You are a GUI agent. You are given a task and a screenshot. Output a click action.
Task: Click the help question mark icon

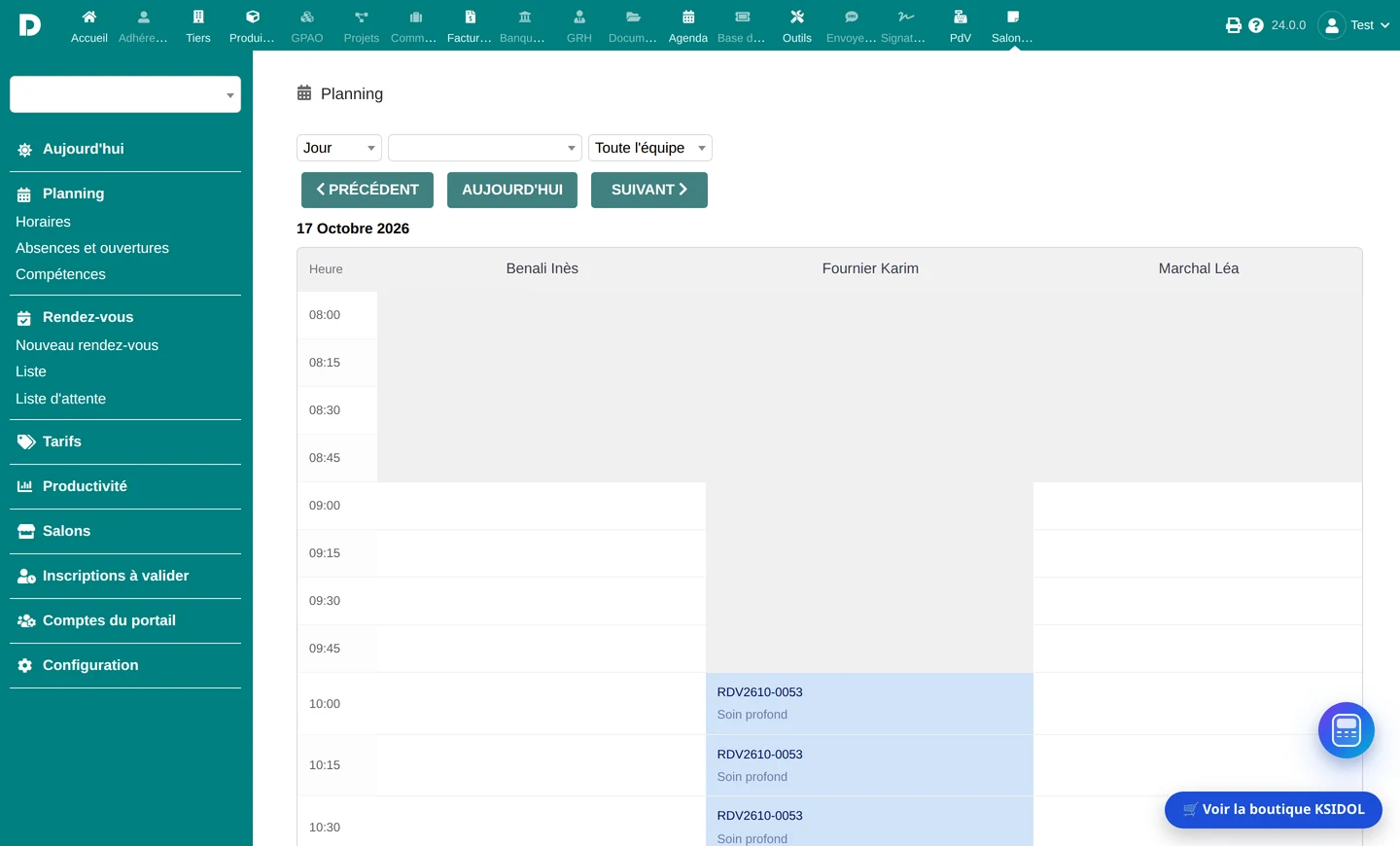[x=1256, y=25]
